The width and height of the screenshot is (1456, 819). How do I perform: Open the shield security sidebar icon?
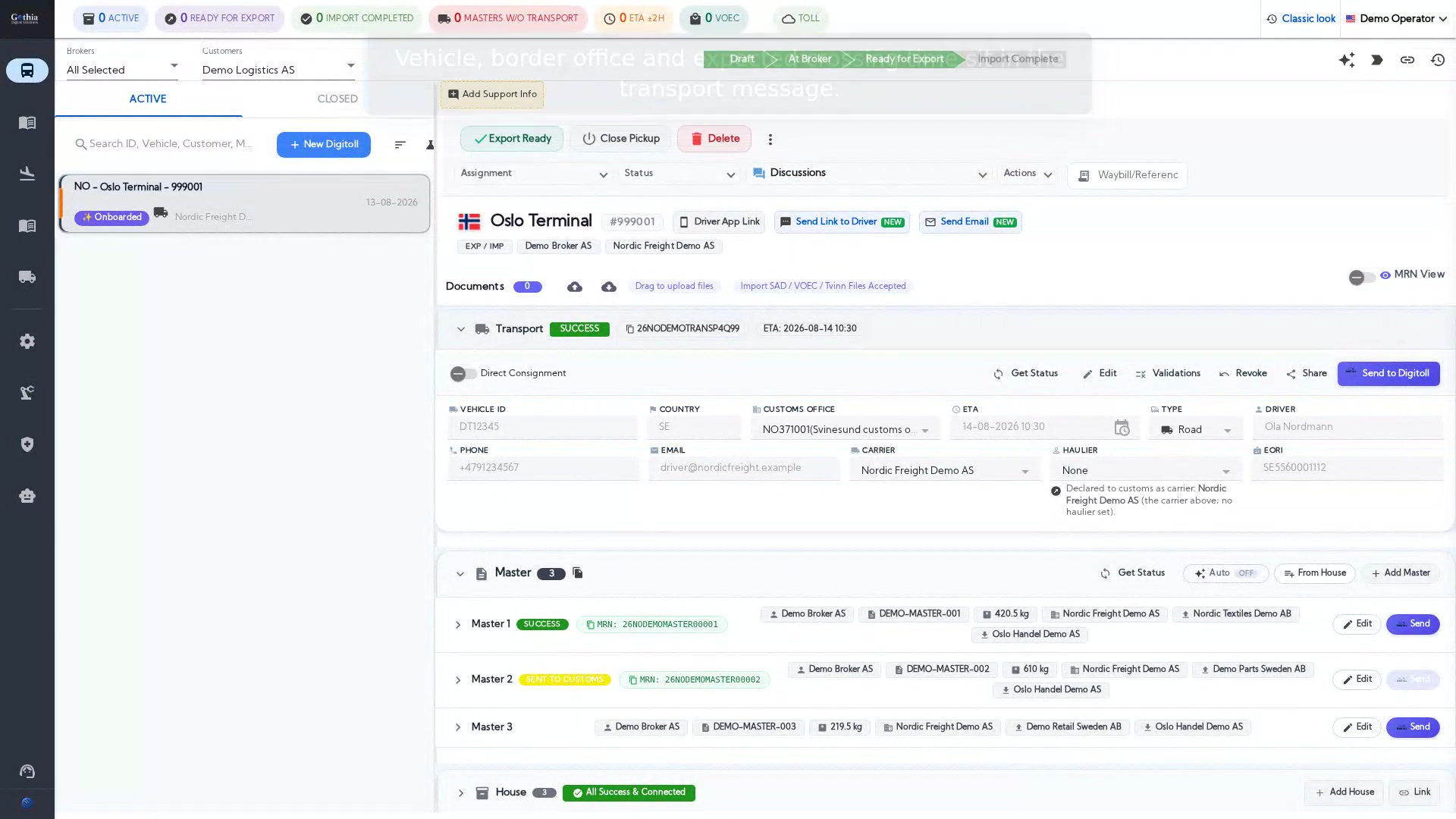click(x=27, y=444)
